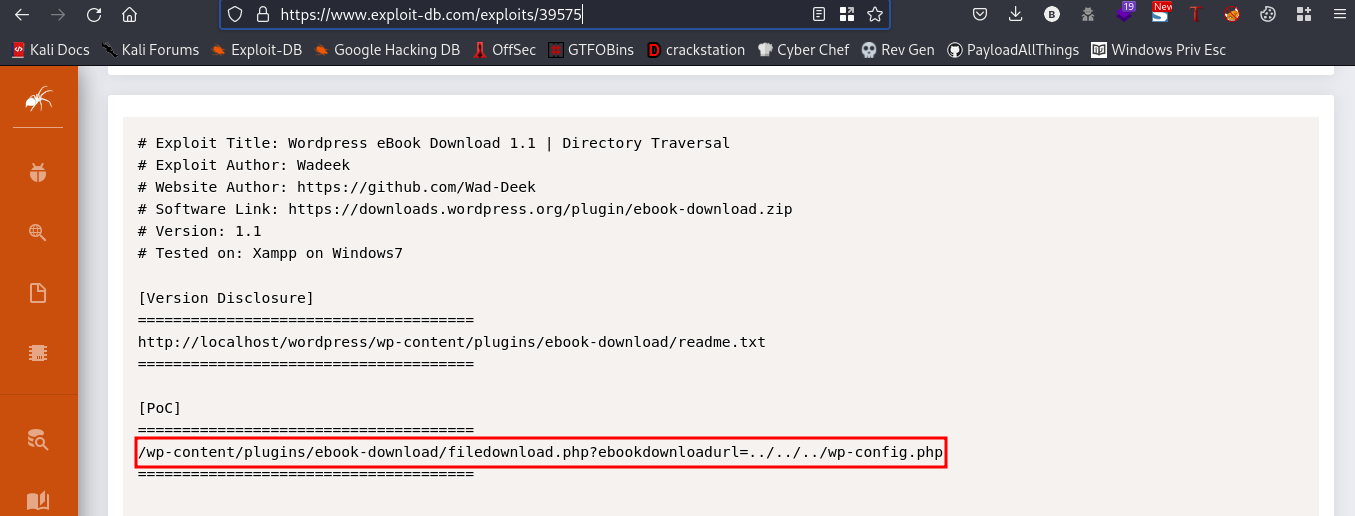Open the Cyber Chef bookmark
The width and height of the screenshot is (1355, 516).
coord(803,49)
